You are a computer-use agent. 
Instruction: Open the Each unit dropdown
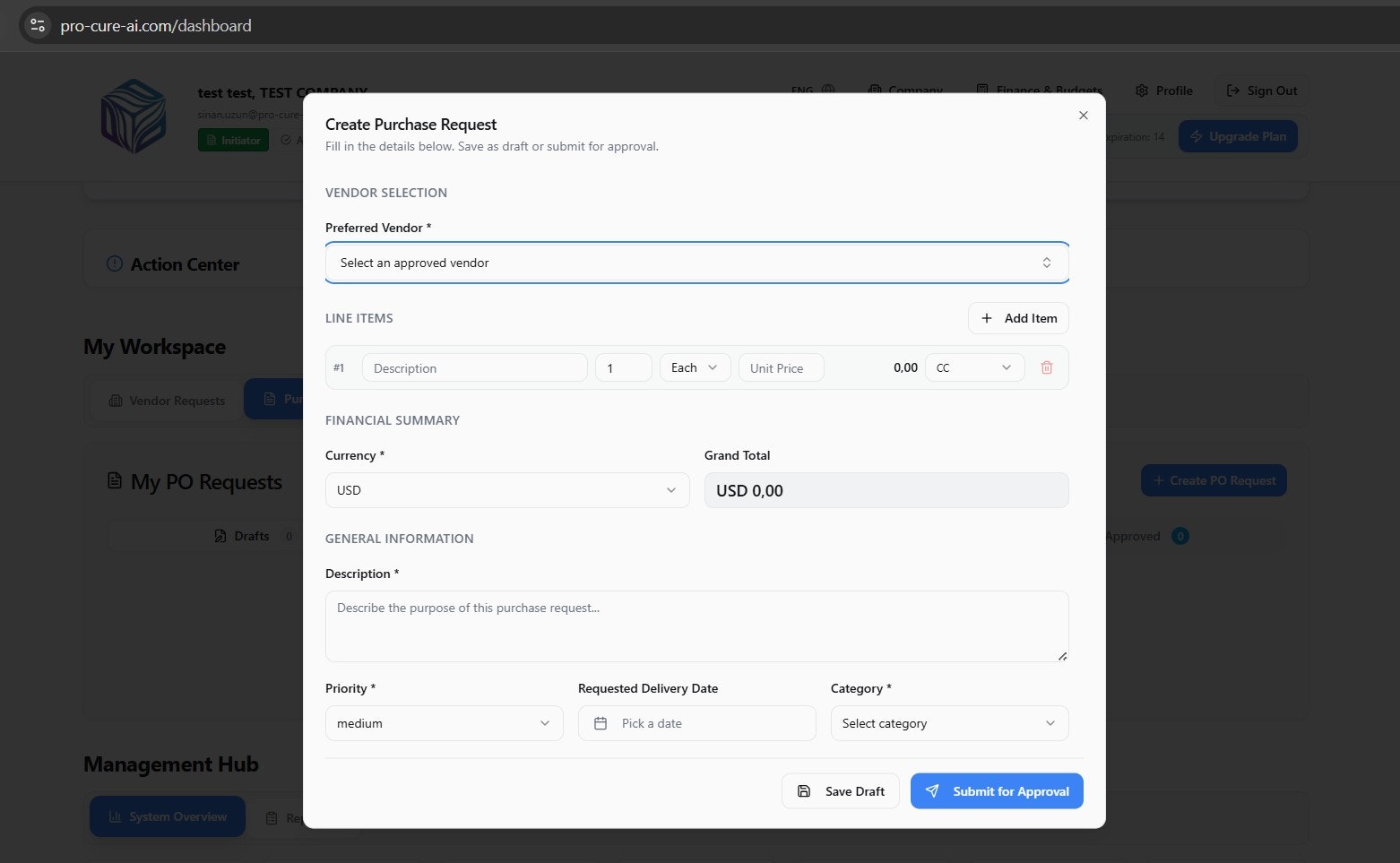point(695,368)
